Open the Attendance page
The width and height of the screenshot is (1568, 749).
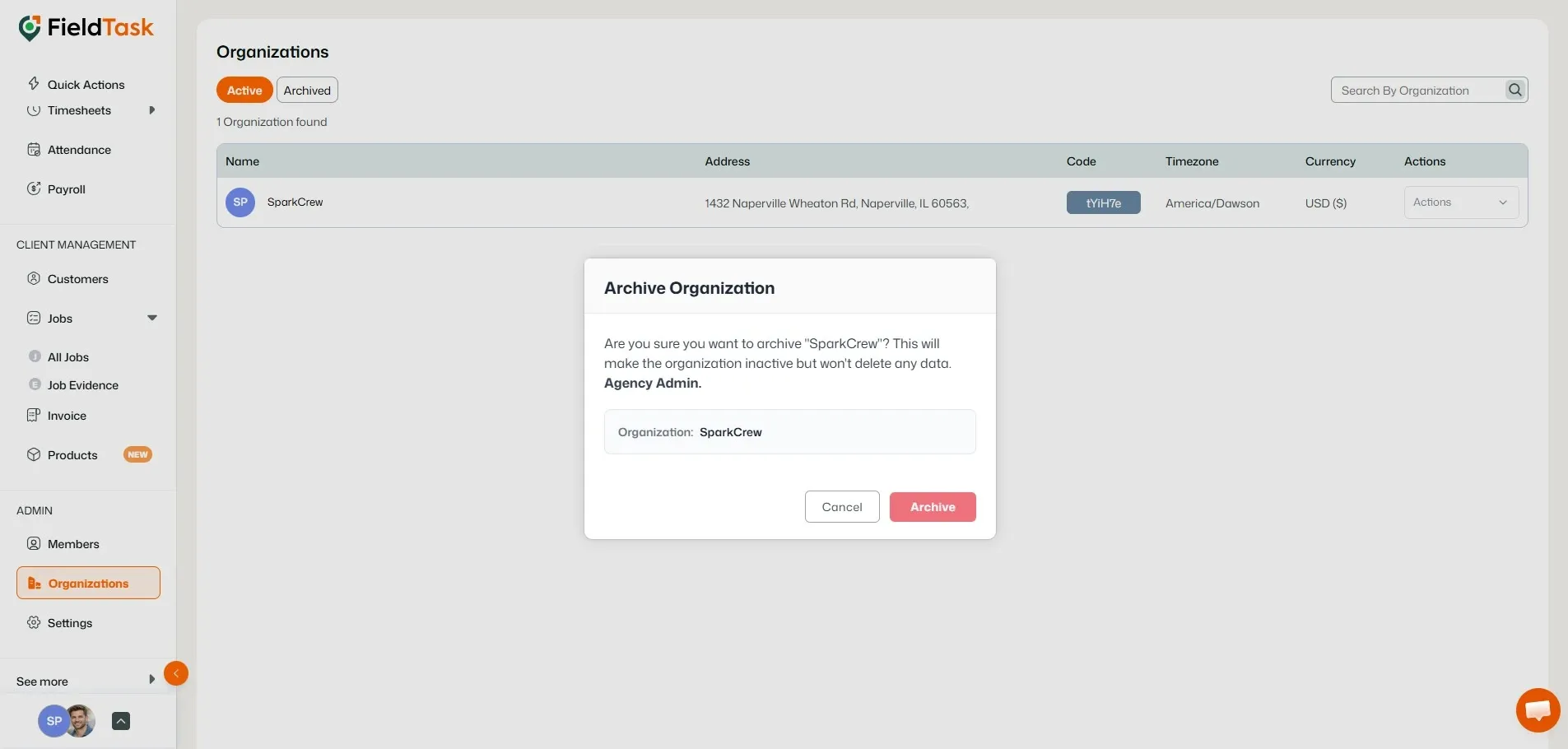tap(79, 150)
